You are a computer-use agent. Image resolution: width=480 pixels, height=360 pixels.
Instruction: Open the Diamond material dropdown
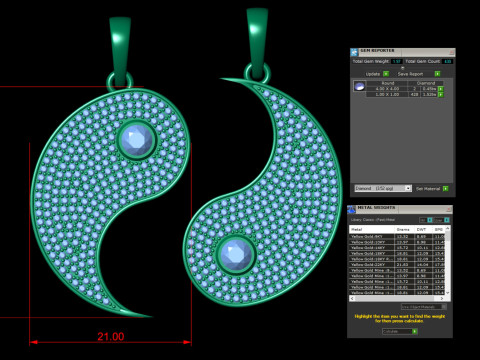click(383, 188)
